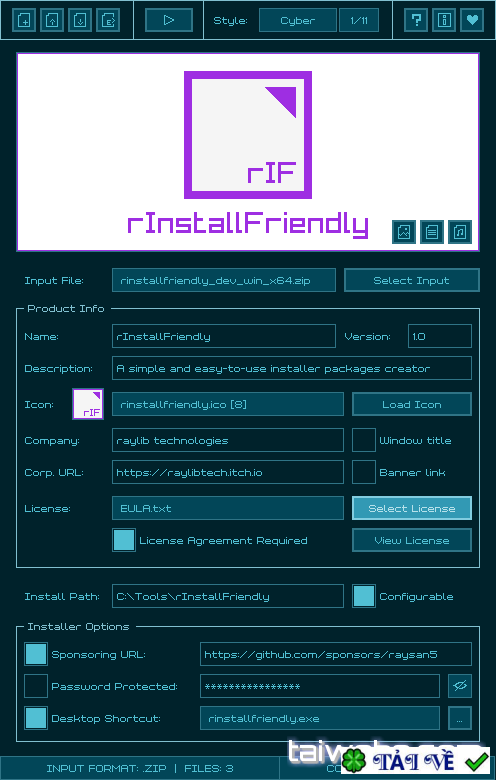Edit the Install Path field
The width and height of the screenshot is (496, 780).
(x=228, y=596)
